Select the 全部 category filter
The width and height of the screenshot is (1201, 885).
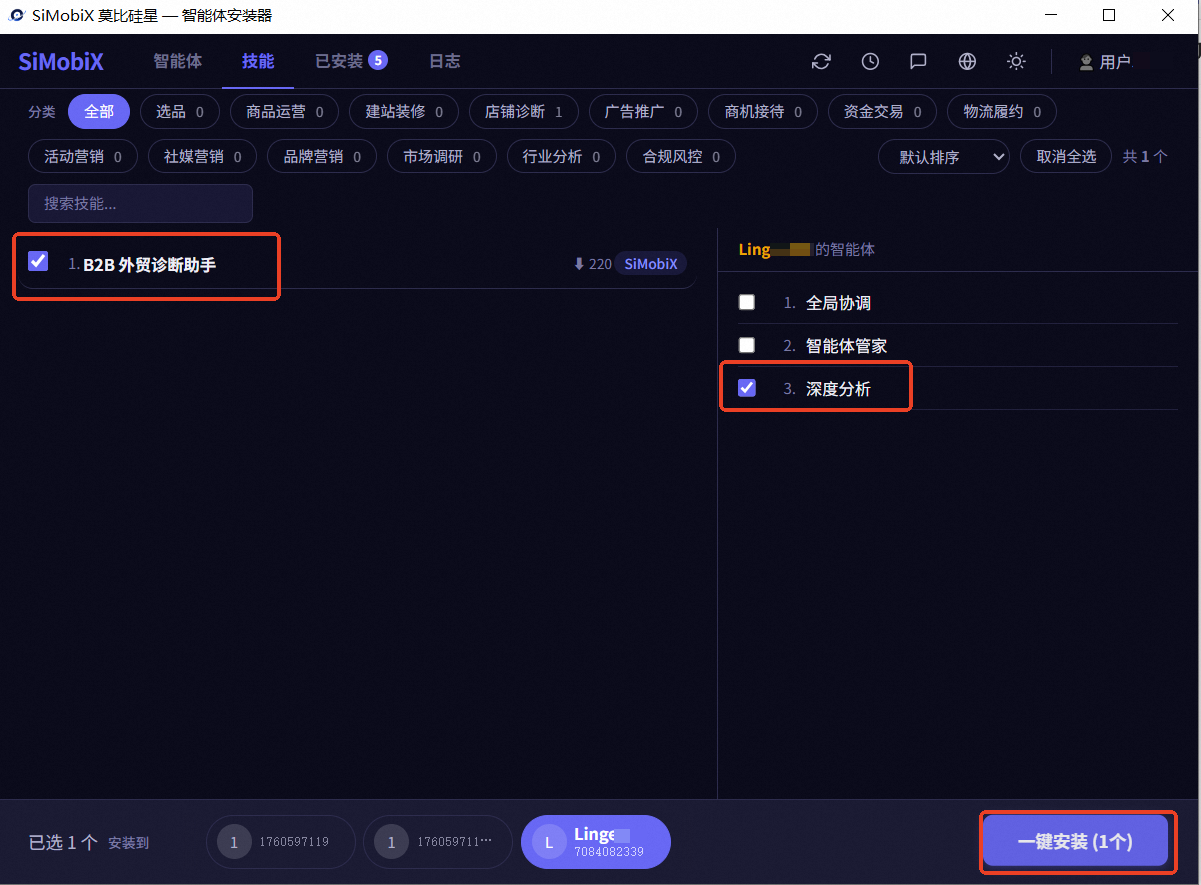[x=99, y=112]
